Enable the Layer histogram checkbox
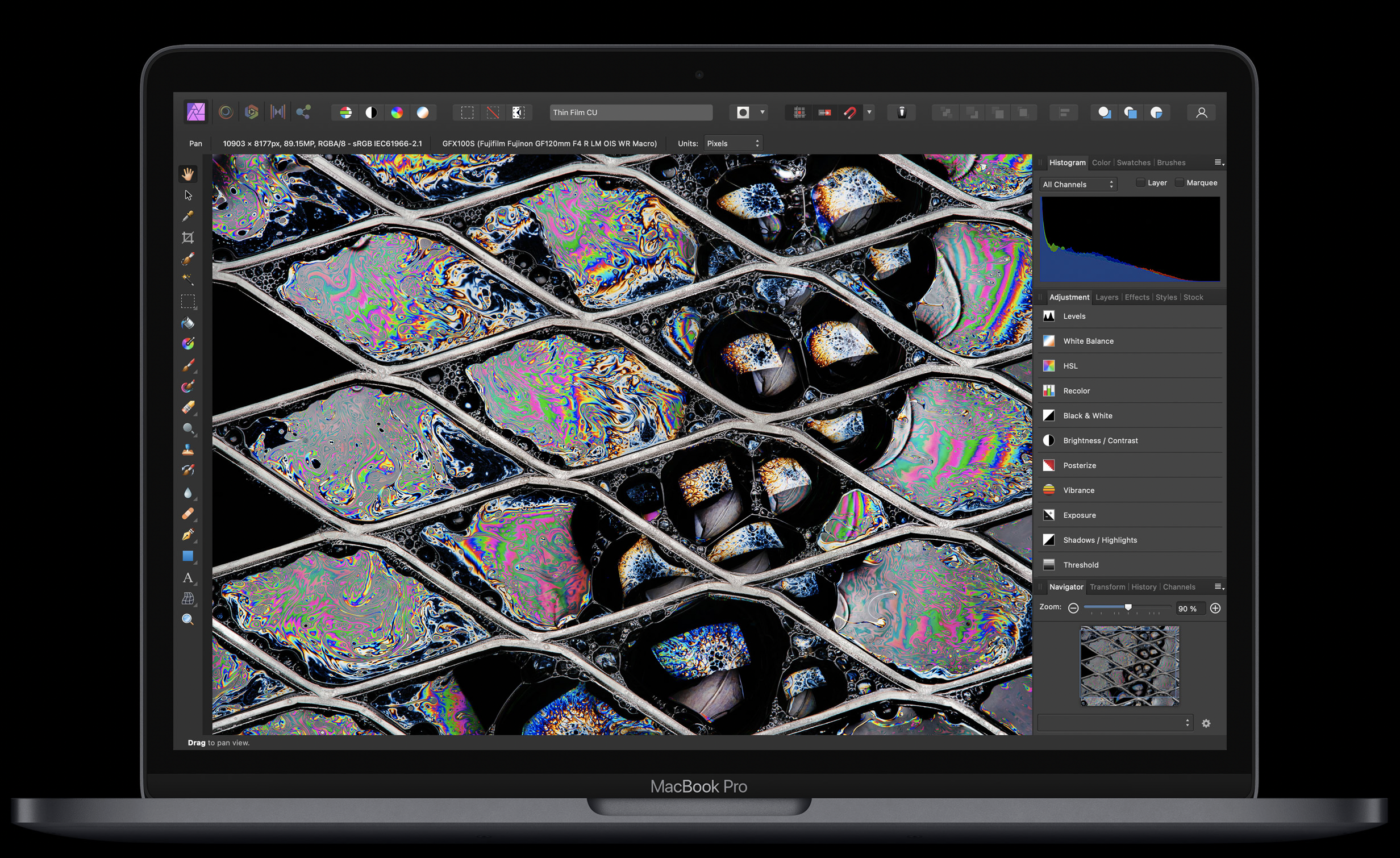The image size is (1400, 858). (1140, 182)
